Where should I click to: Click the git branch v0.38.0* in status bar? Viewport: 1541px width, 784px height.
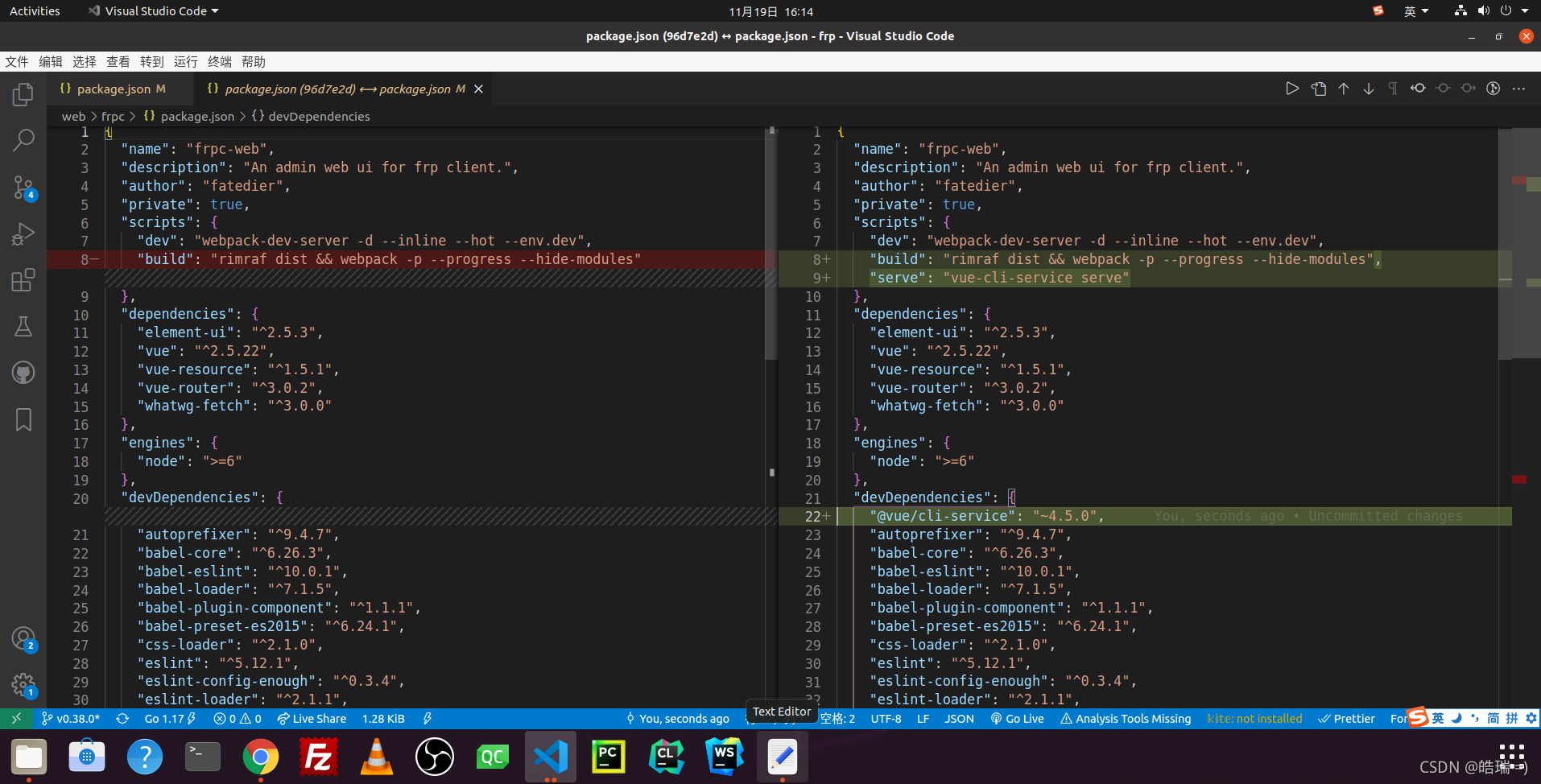pyautogui.click(x=71, y=719)
